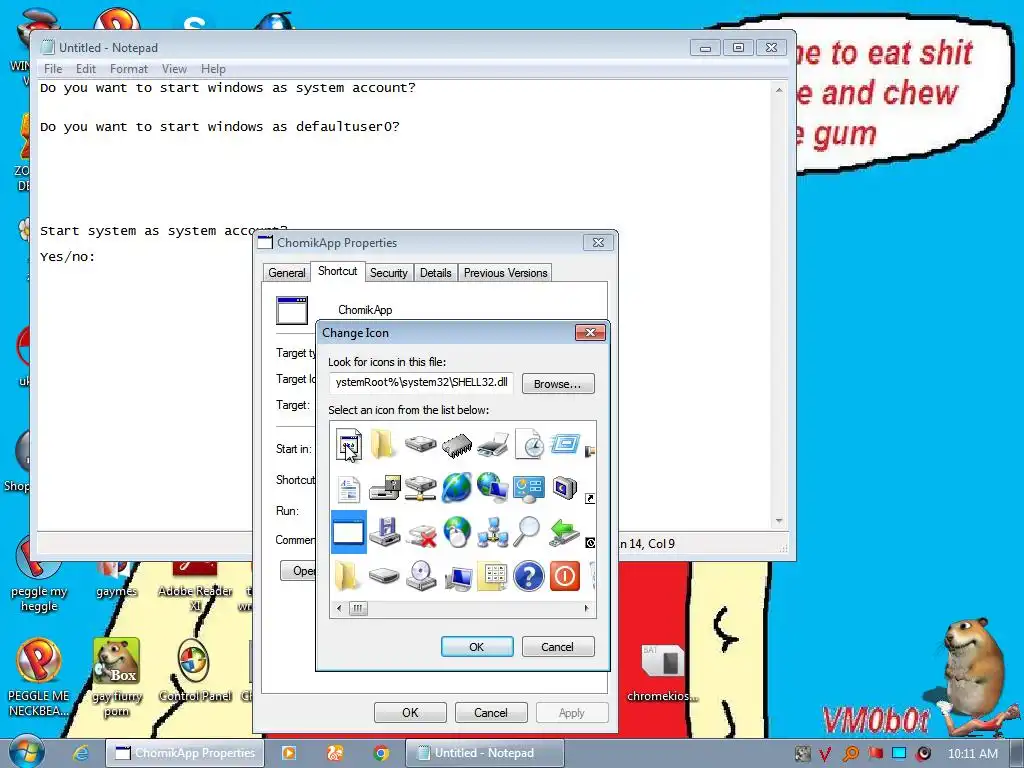Choose the floppy drive icon
Viewport: 1024px width, 768px height.
[x=385, y=488]
